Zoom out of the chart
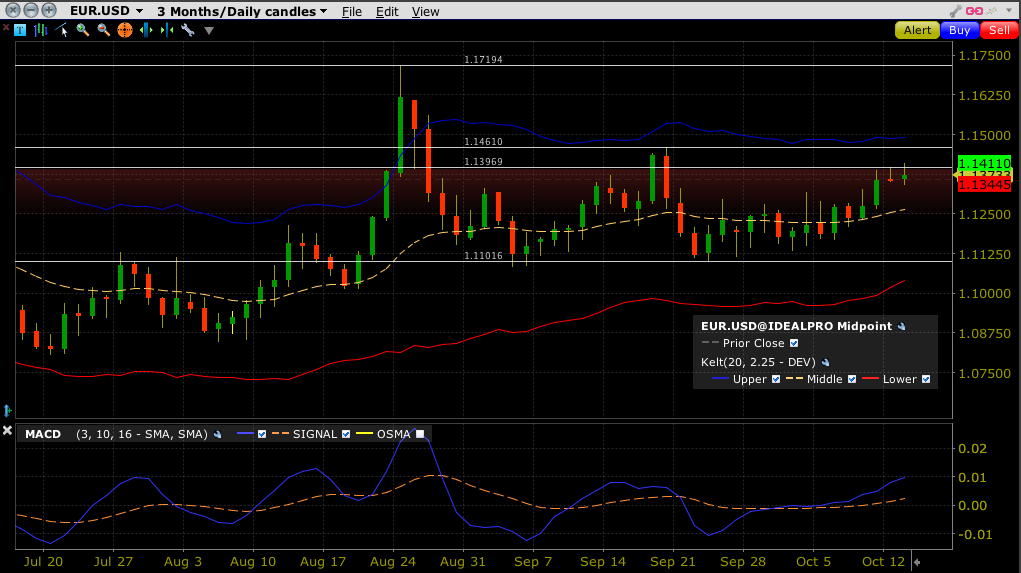Image resolution: width=1021 pixels, height=573 pixels. (104, 30)
